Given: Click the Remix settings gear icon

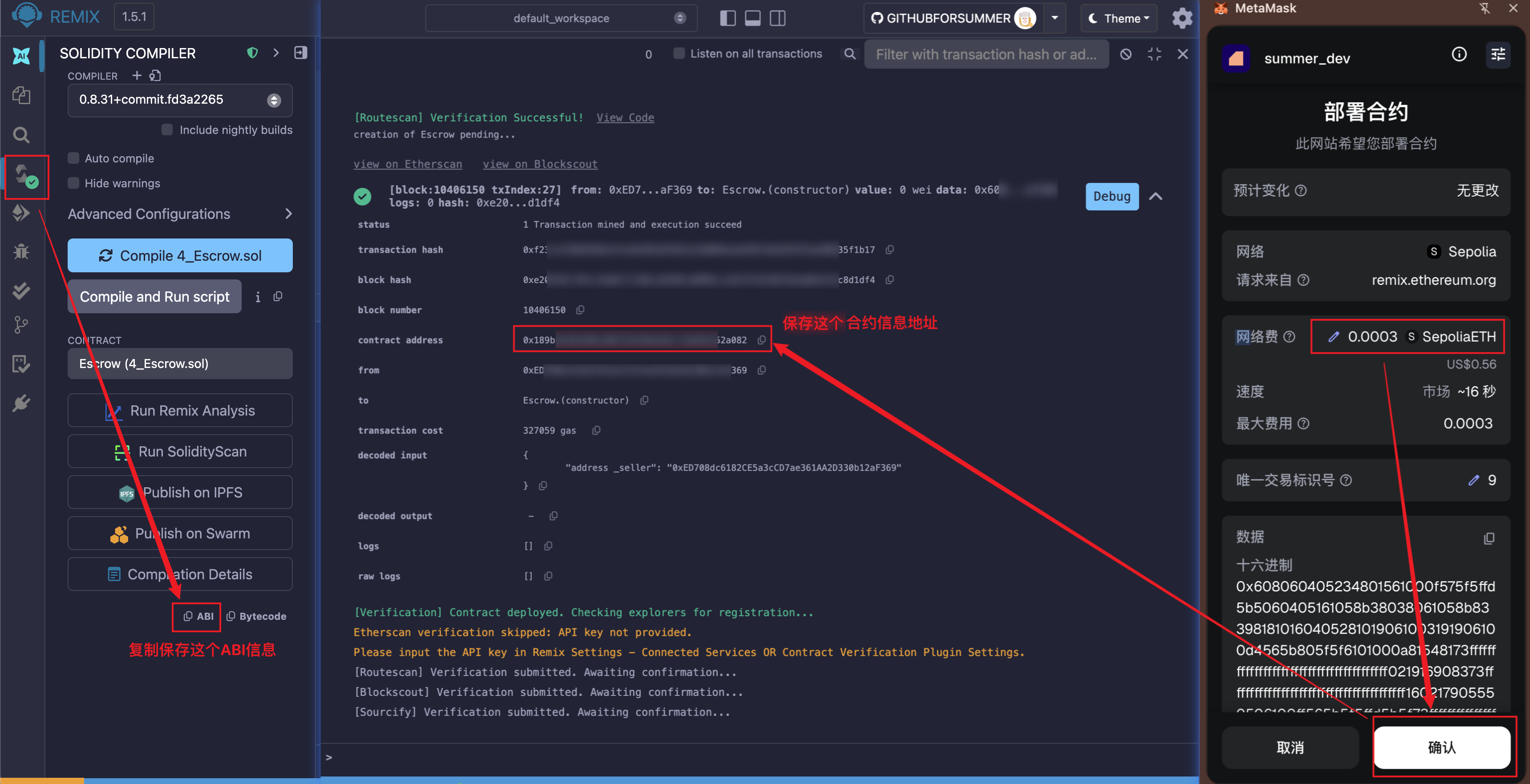Looking at the screenshot, I should click(x=1182, y=18).
